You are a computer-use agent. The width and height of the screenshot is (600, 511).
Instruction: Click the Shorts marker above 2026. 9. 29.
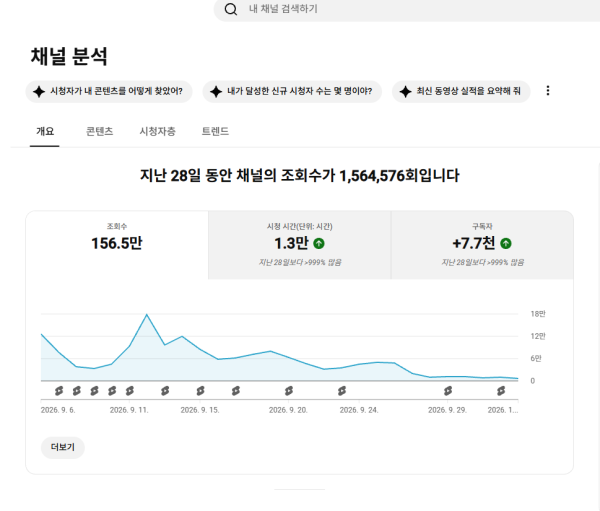448,391
